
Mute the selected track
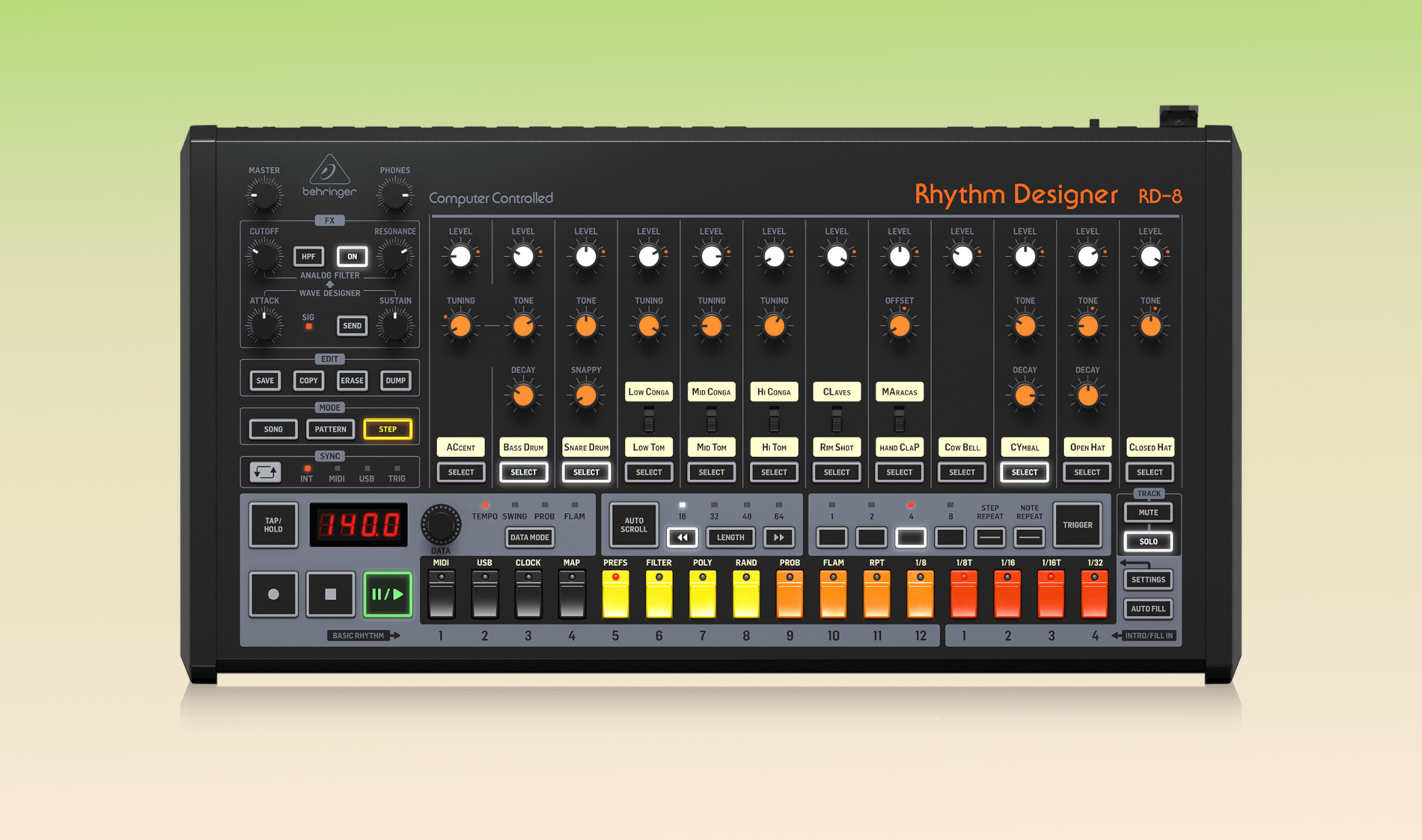pos(1148,512)
